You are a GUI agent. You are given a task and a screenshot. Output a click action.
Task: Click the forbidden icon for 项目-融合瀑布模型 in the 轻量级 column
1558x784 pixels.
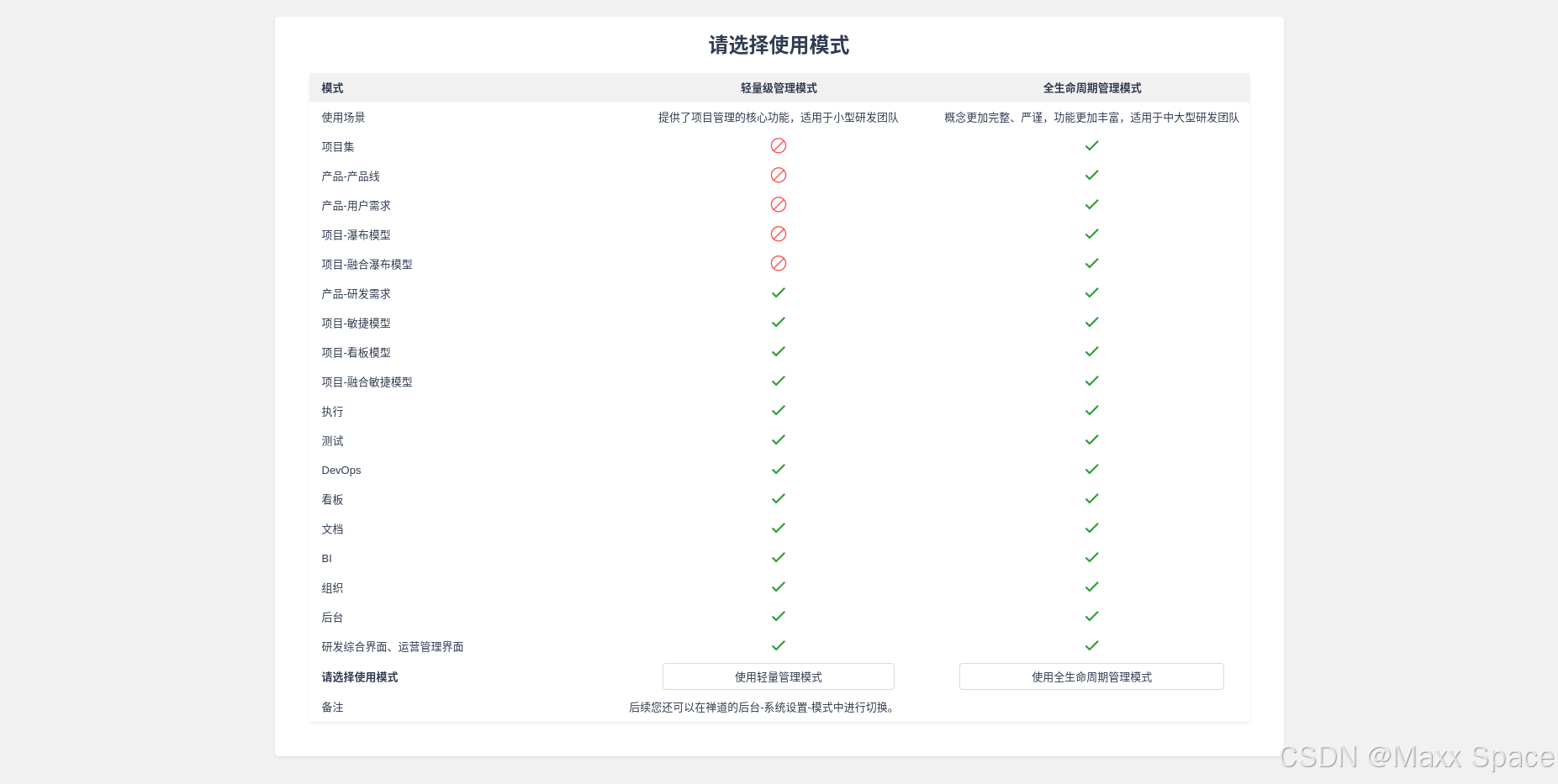(x=779, y=263)
